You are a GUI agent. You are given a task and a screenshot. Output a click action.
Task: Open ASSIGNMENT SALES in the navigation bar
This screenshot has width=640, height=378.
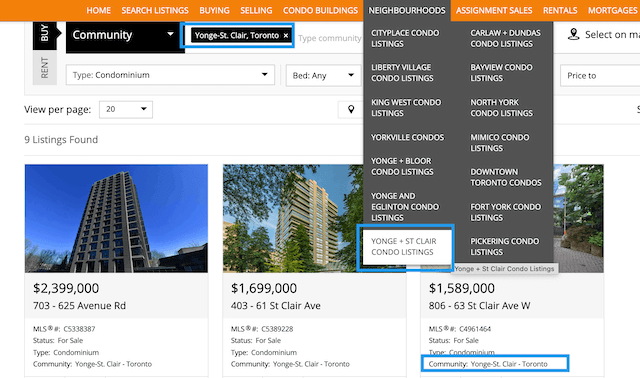[494, 10]
